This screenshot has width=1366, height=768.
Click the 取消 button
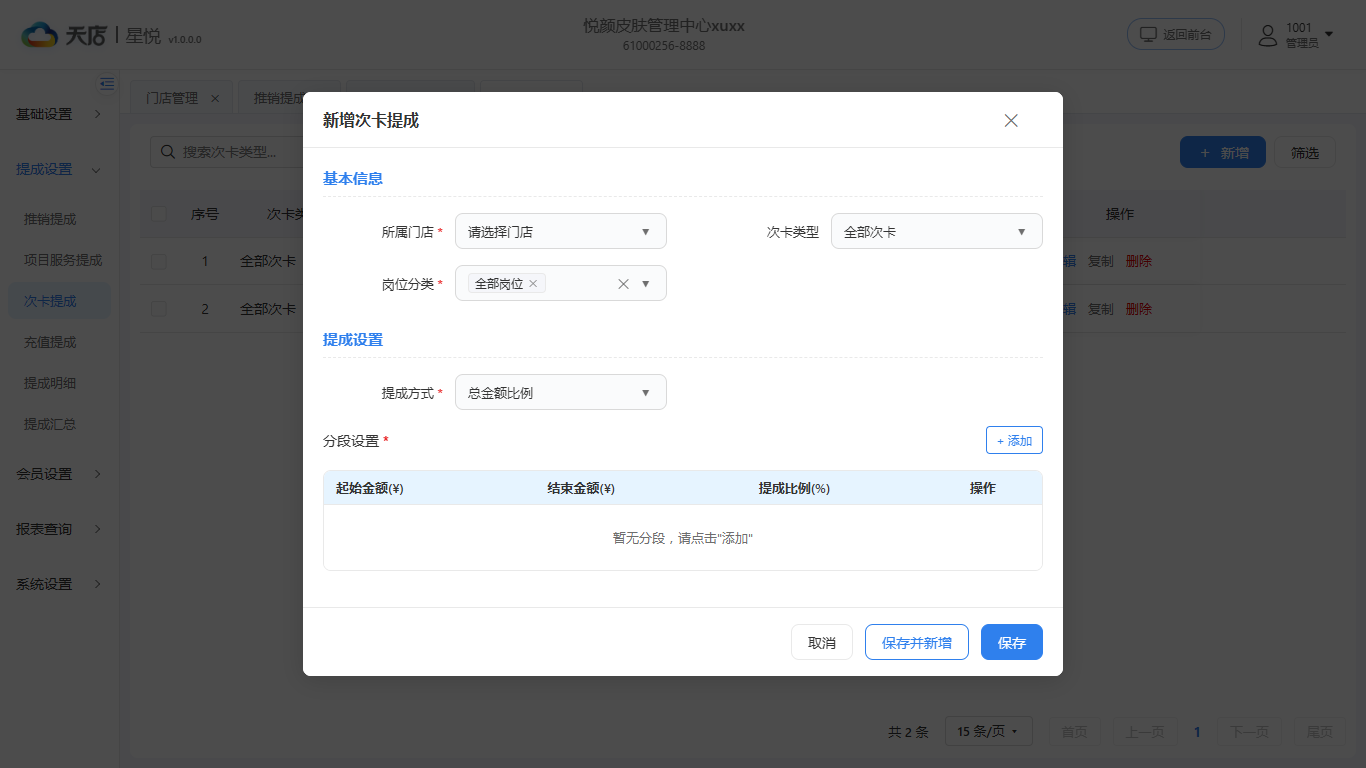click(822, 642)
